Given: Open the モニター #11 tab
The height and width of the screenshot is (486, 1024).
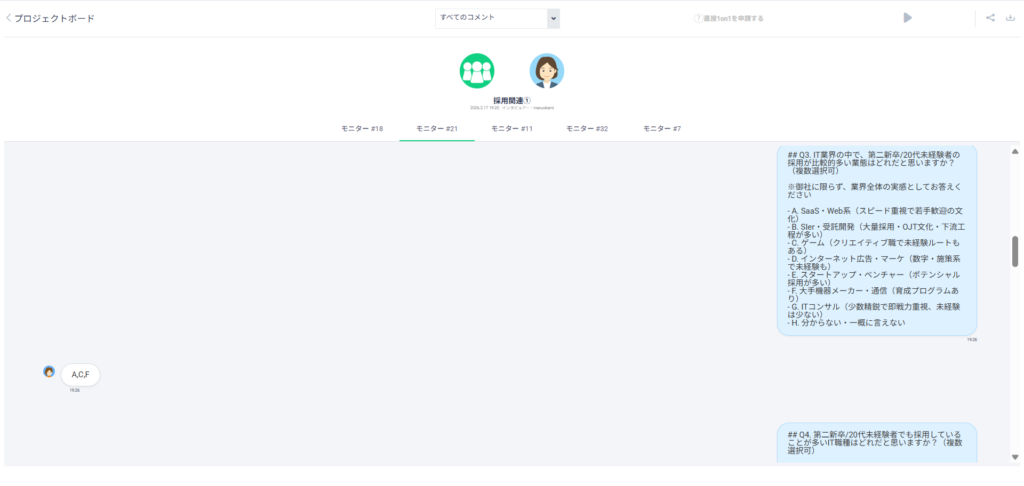Looking at the screenshot, I should (x=512, y=129).
